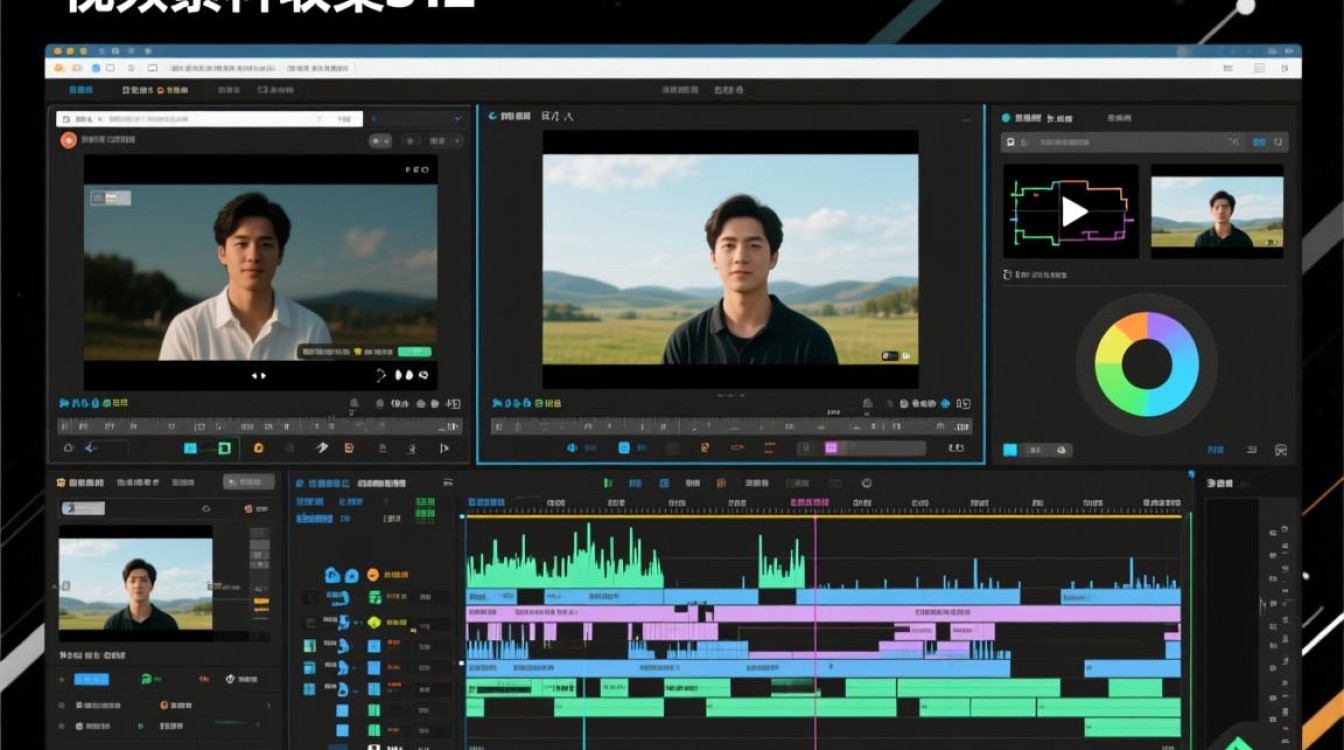The width and height of the screenshot is (1344, 750).
Task: Click the orange circle icon in timeline track header
Action: (x=372, y=575)
